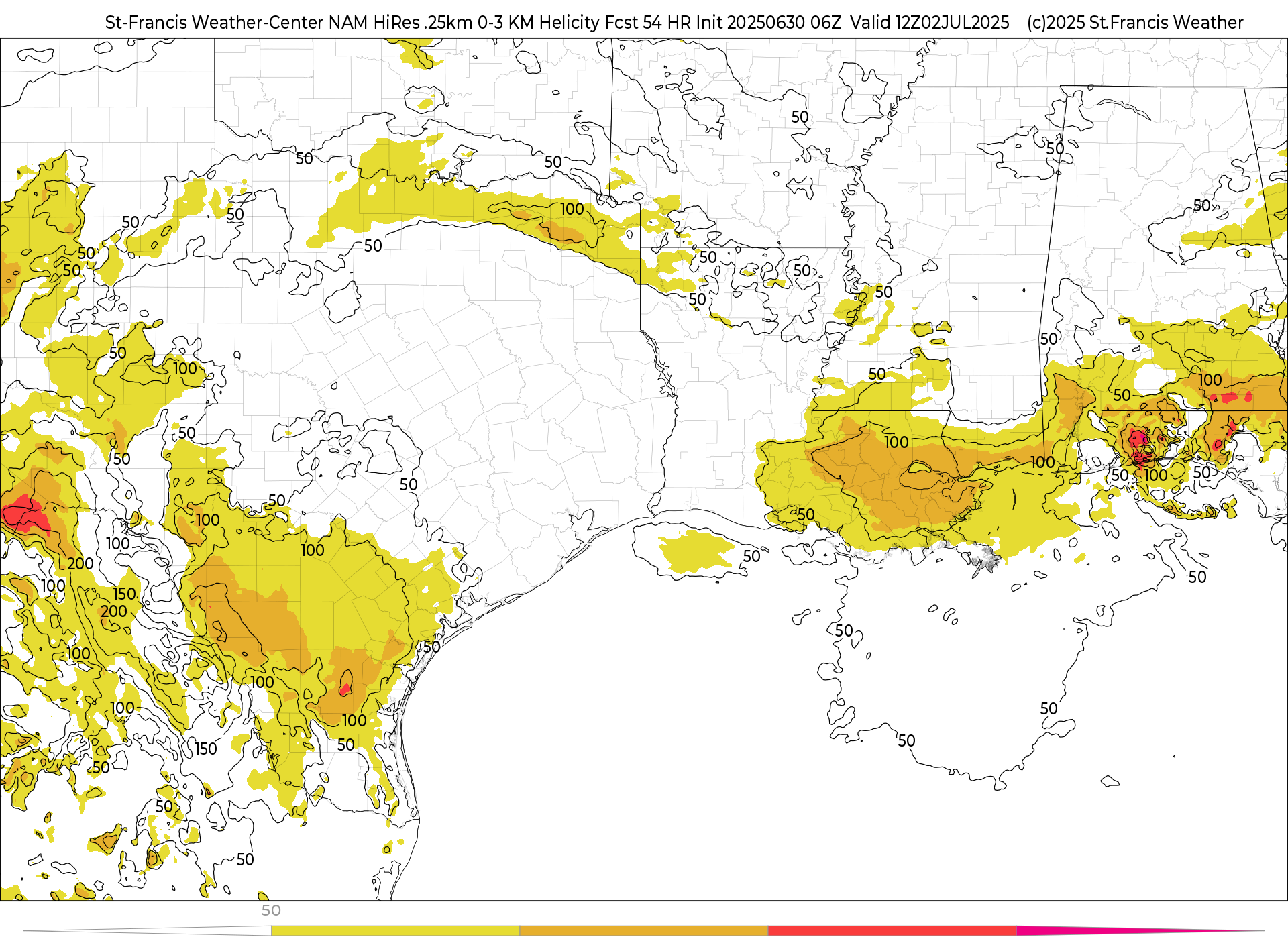Click "St-Francis Weather-Center" in the title

215,23
